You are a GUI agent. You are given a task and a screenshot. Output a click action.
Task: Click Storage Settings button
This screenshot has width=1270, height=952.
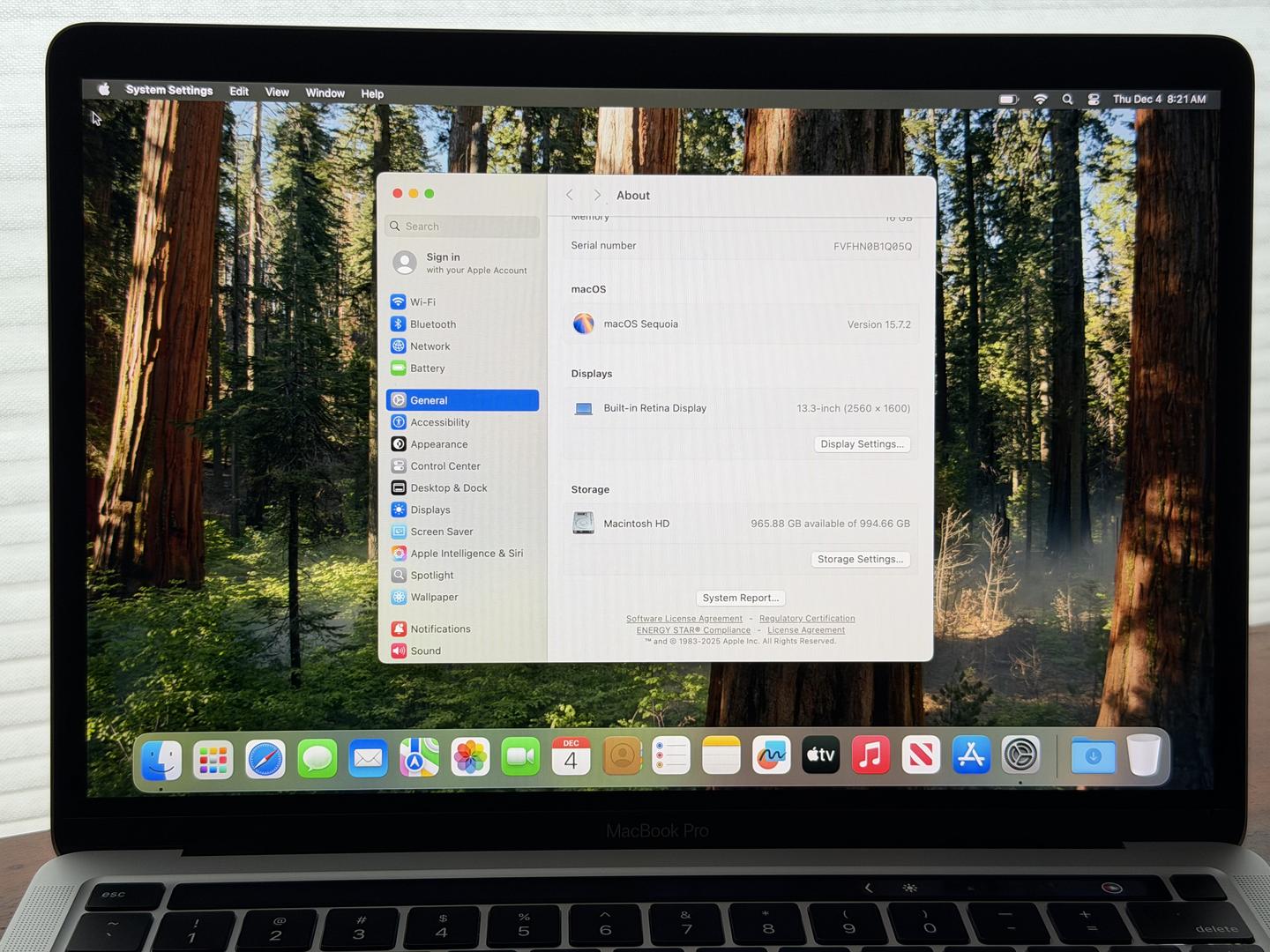(860, 559)
